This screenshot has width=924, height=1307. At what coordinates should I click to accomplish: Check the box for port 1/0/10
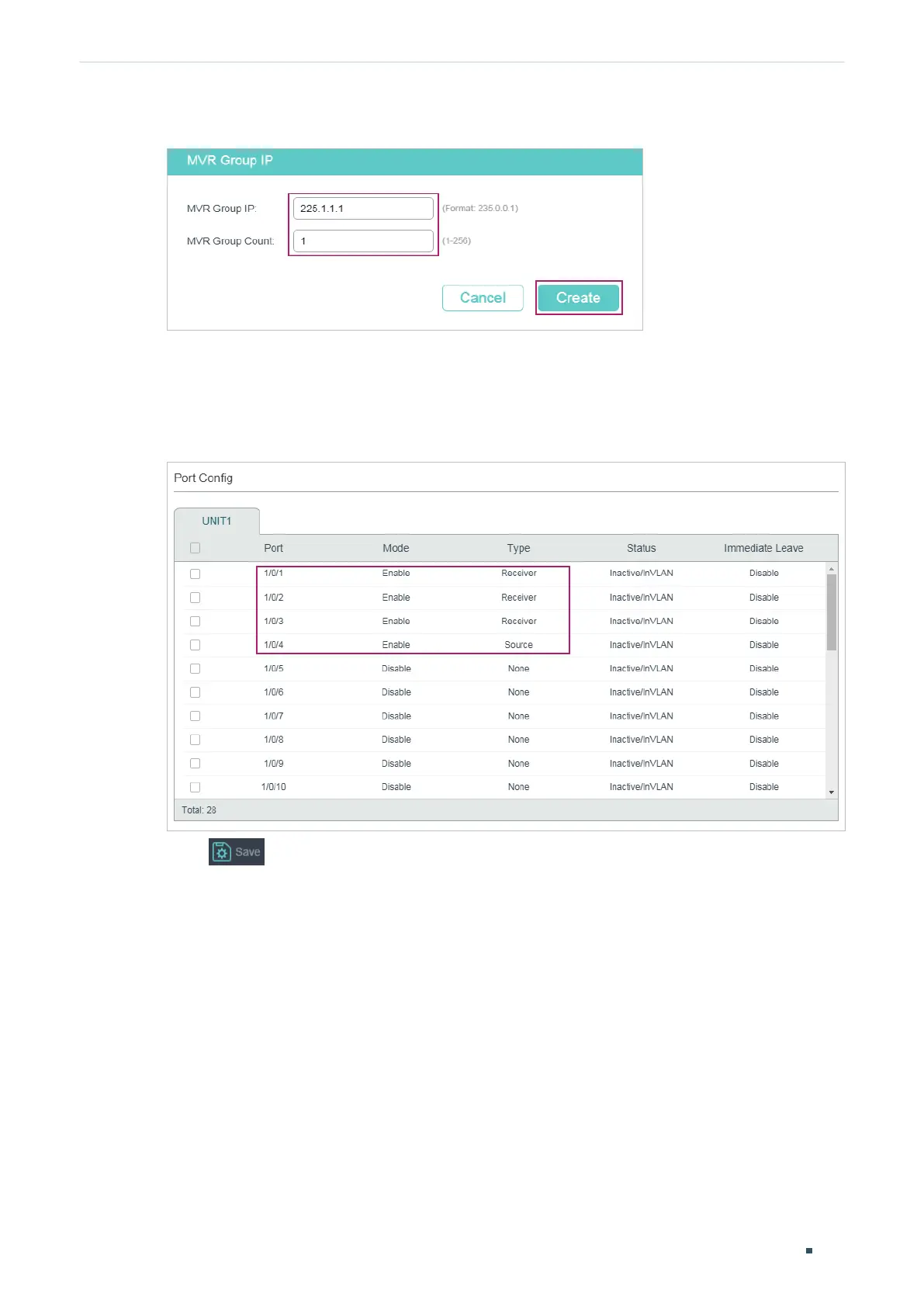point(195,787)
